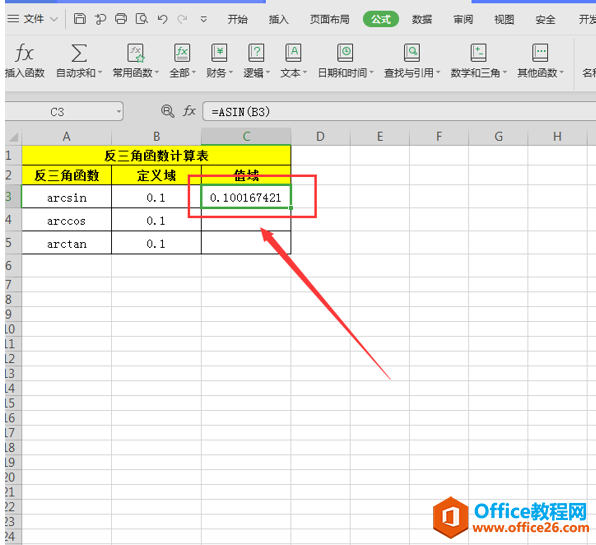Click 0.1 in the arctan row
Image resolution: width=596 pixels, height=545 pixels.
point(156,242)
